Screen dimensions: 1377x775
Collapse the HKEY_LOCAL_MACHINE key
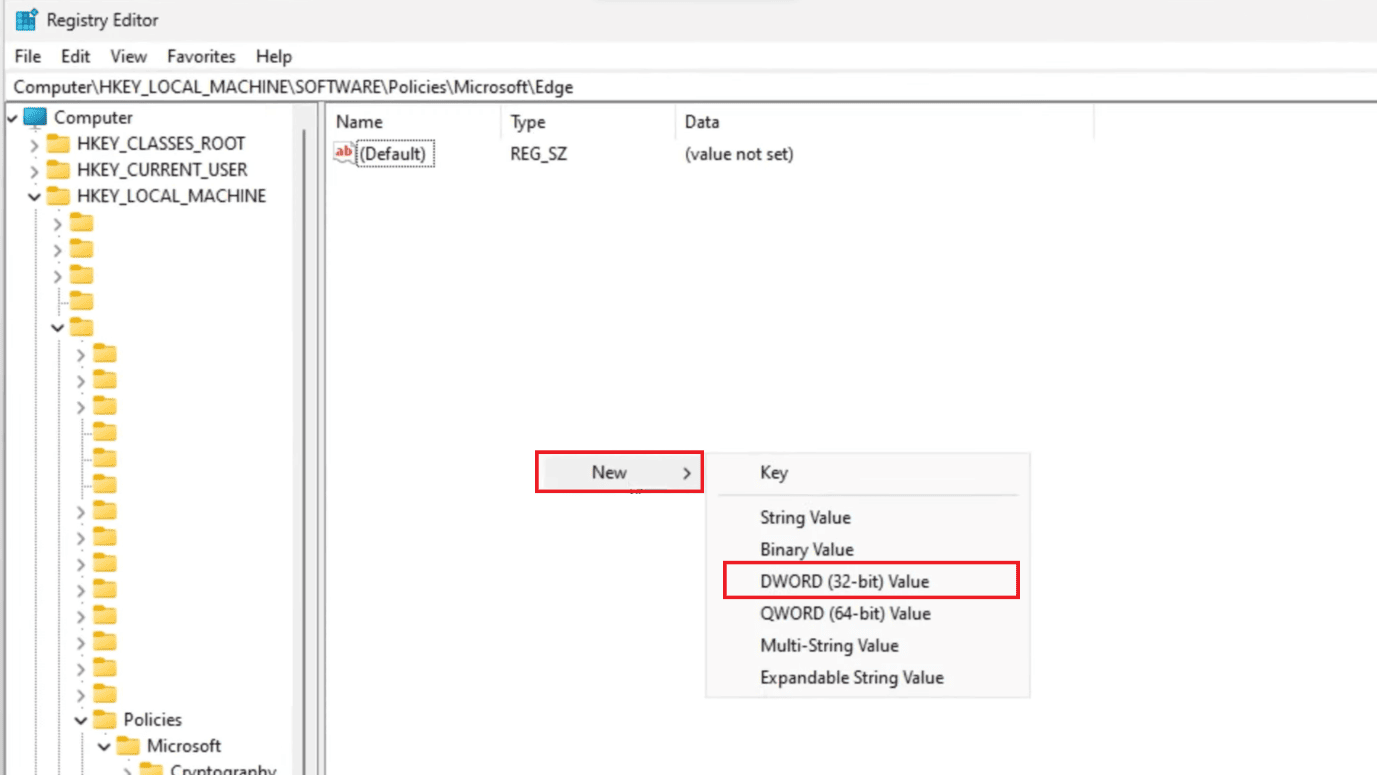pyautogui.click(x=35, y=197)
